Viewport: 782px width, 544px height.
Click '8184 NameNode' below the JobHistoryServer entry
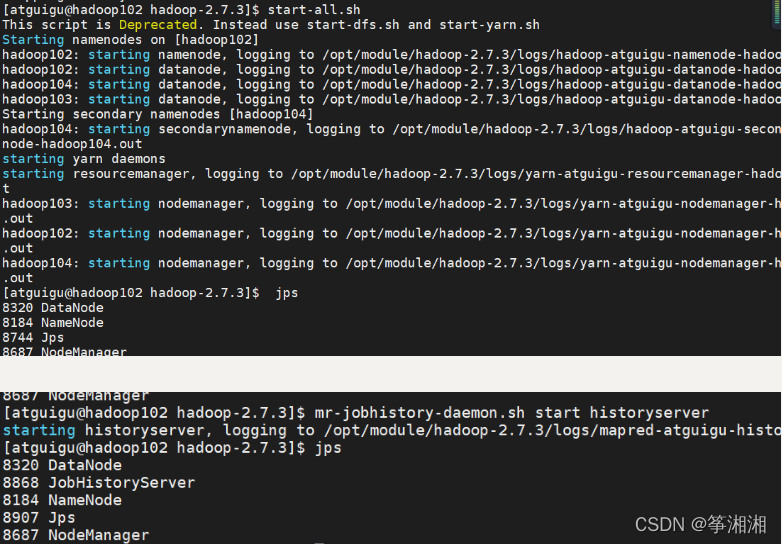[62, 500]
